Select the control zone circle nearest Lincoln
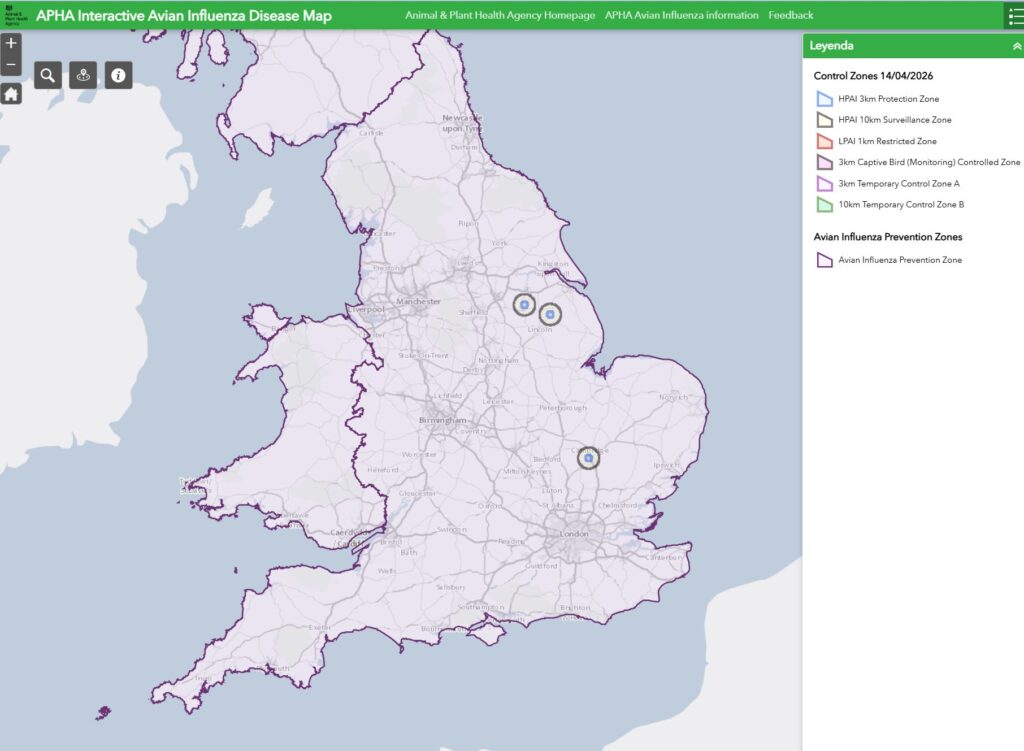 click(549, 314)
